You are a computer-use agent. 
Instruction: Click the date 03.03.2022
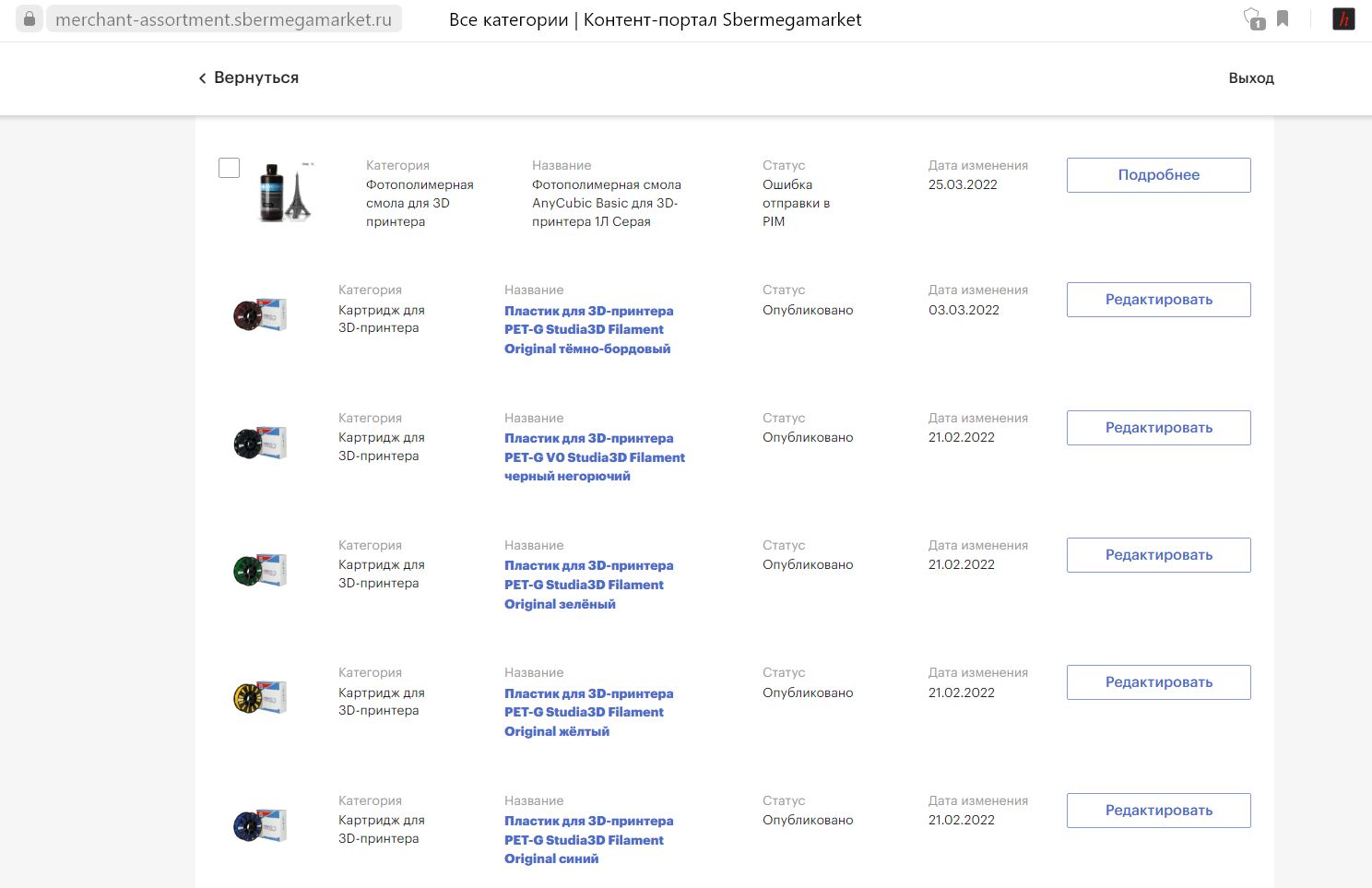coord(964,310)
